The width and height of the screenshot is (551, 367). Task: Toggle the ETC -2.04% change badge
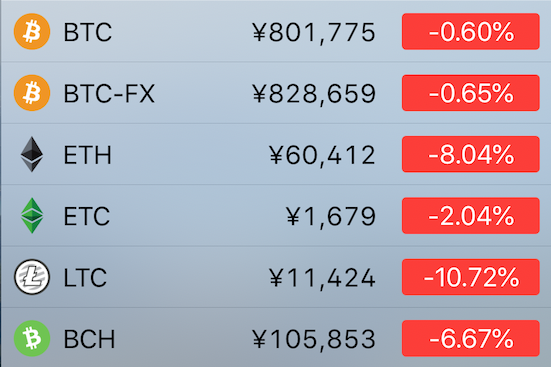point(471,215)
